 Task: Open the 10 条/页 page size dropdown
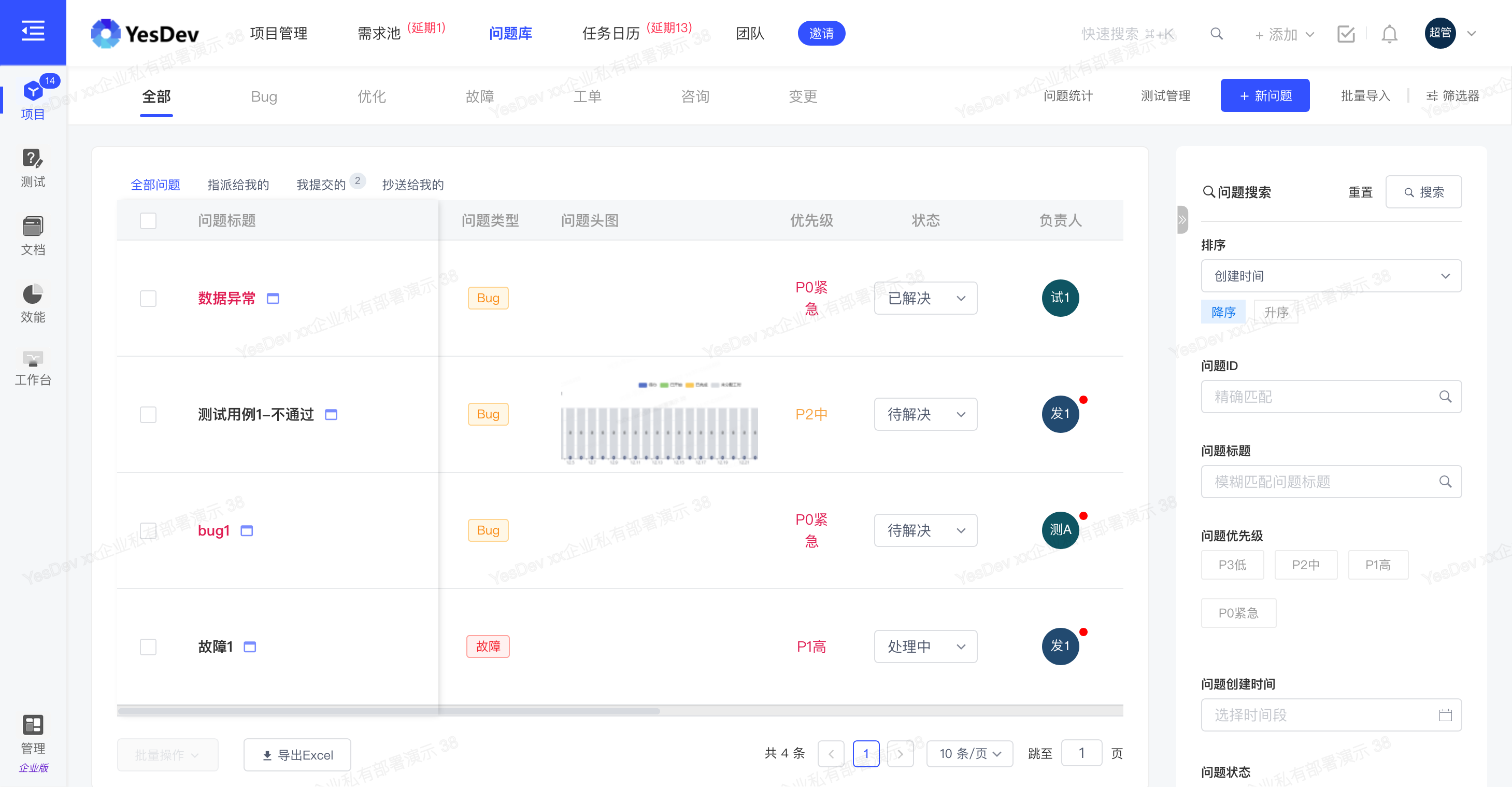[969, 753]
